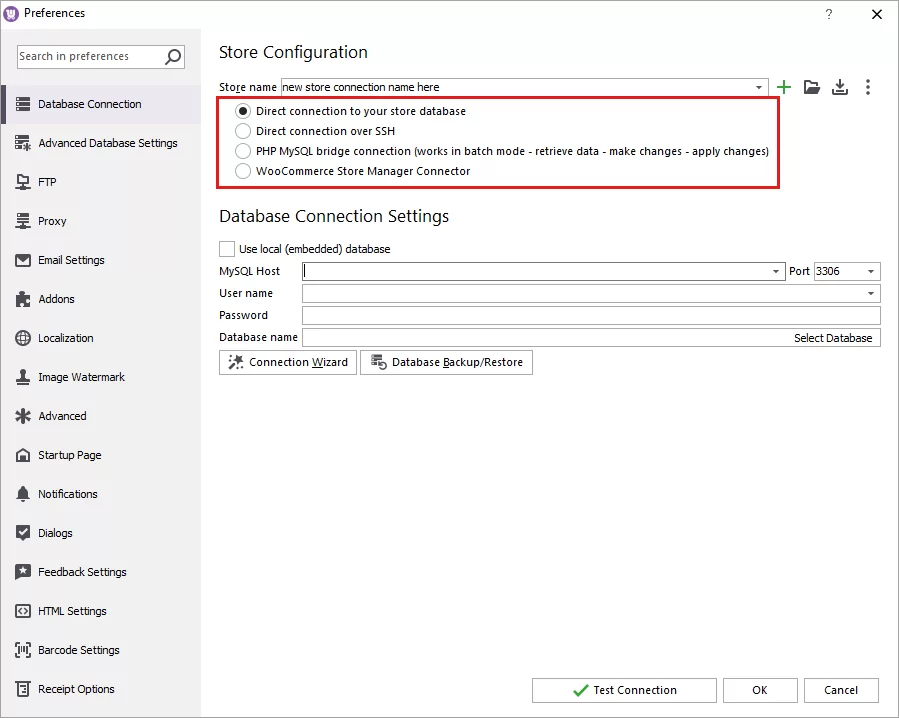Open the three-dot overflow menu
899x718 pixels.
(868, 87)
